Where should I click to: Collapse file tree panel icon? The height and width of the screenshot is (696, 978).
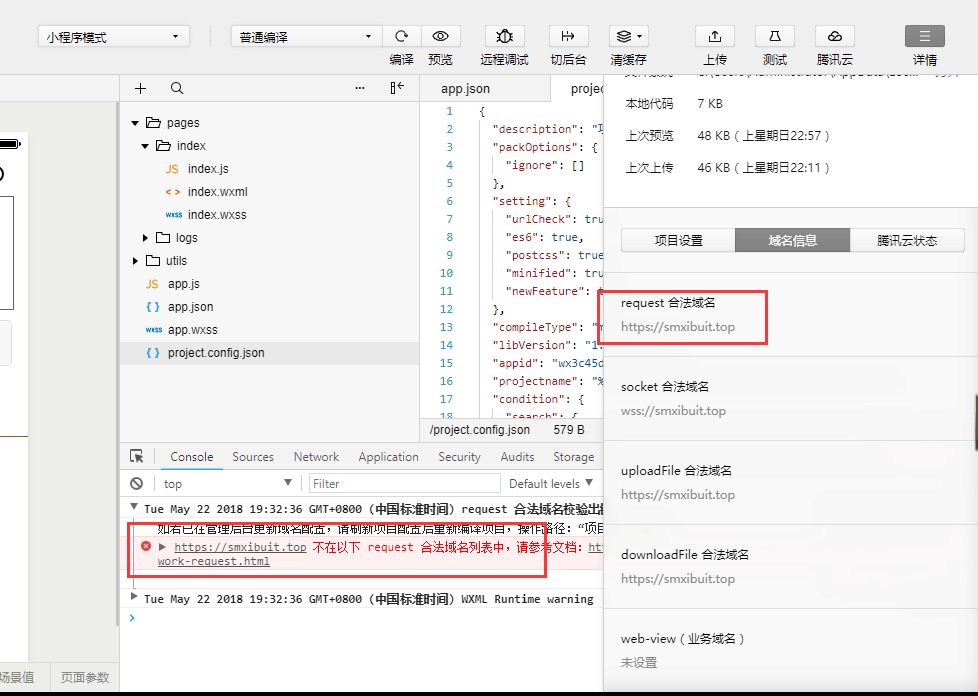397,88
